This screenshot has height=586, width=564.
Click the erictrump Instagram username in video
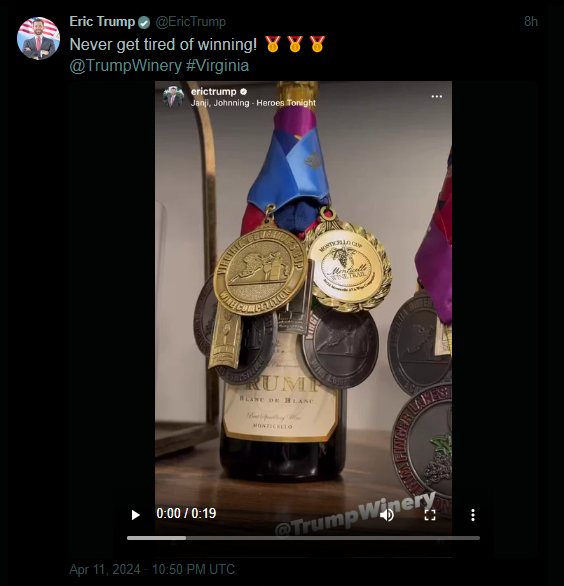point(213,92)
